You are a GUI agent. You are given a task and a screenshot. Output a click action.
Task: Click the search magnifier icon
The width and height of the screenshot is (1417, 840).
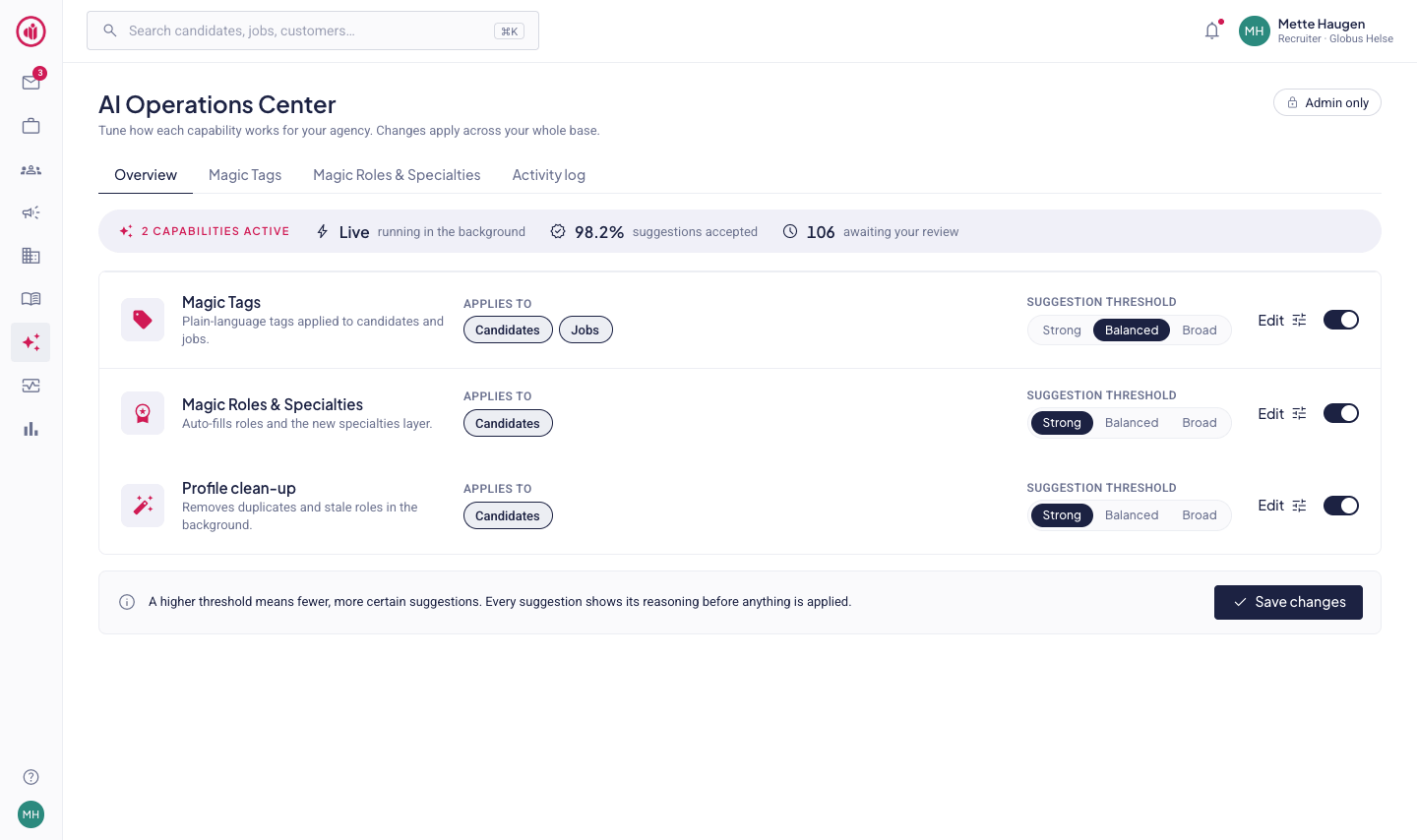pyautogui.click(x=110, y=30)
